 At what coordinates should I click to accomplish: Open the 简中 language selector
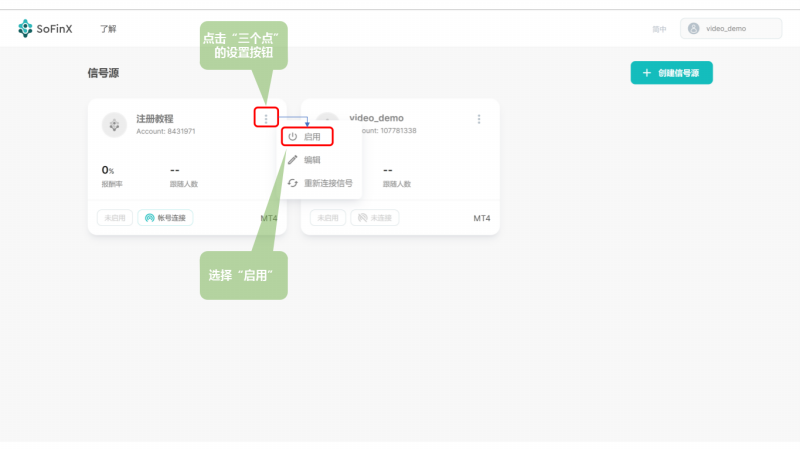click(x=659, y=29)
